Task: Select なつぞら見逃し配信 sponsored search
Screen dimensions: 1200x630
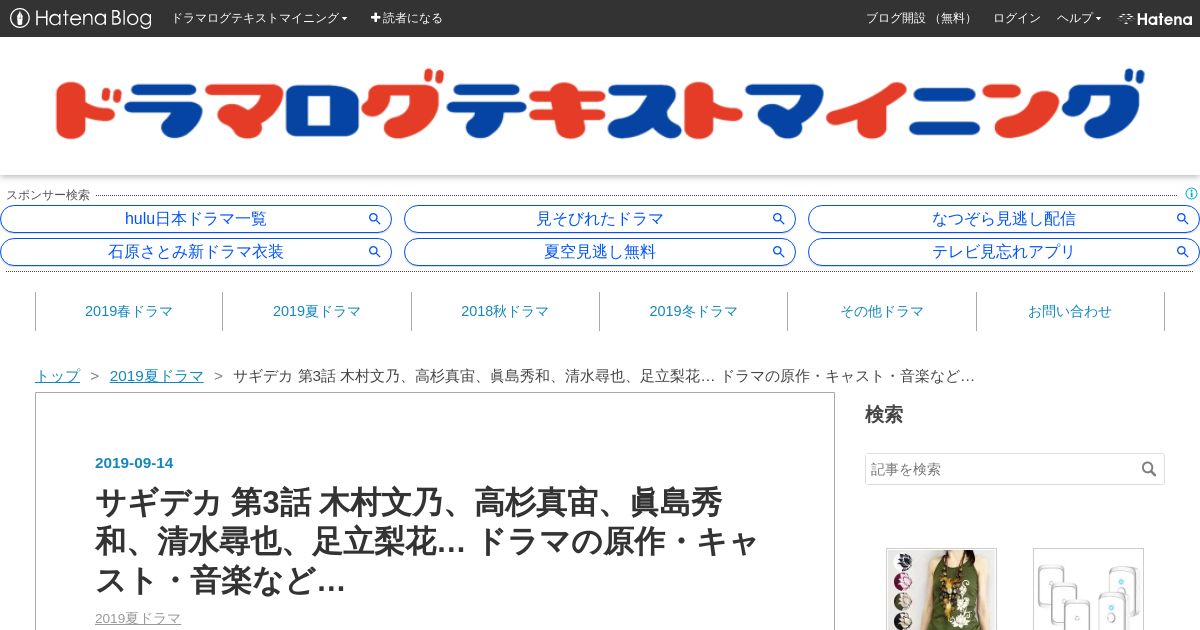Action: (x=1004, y=219)
